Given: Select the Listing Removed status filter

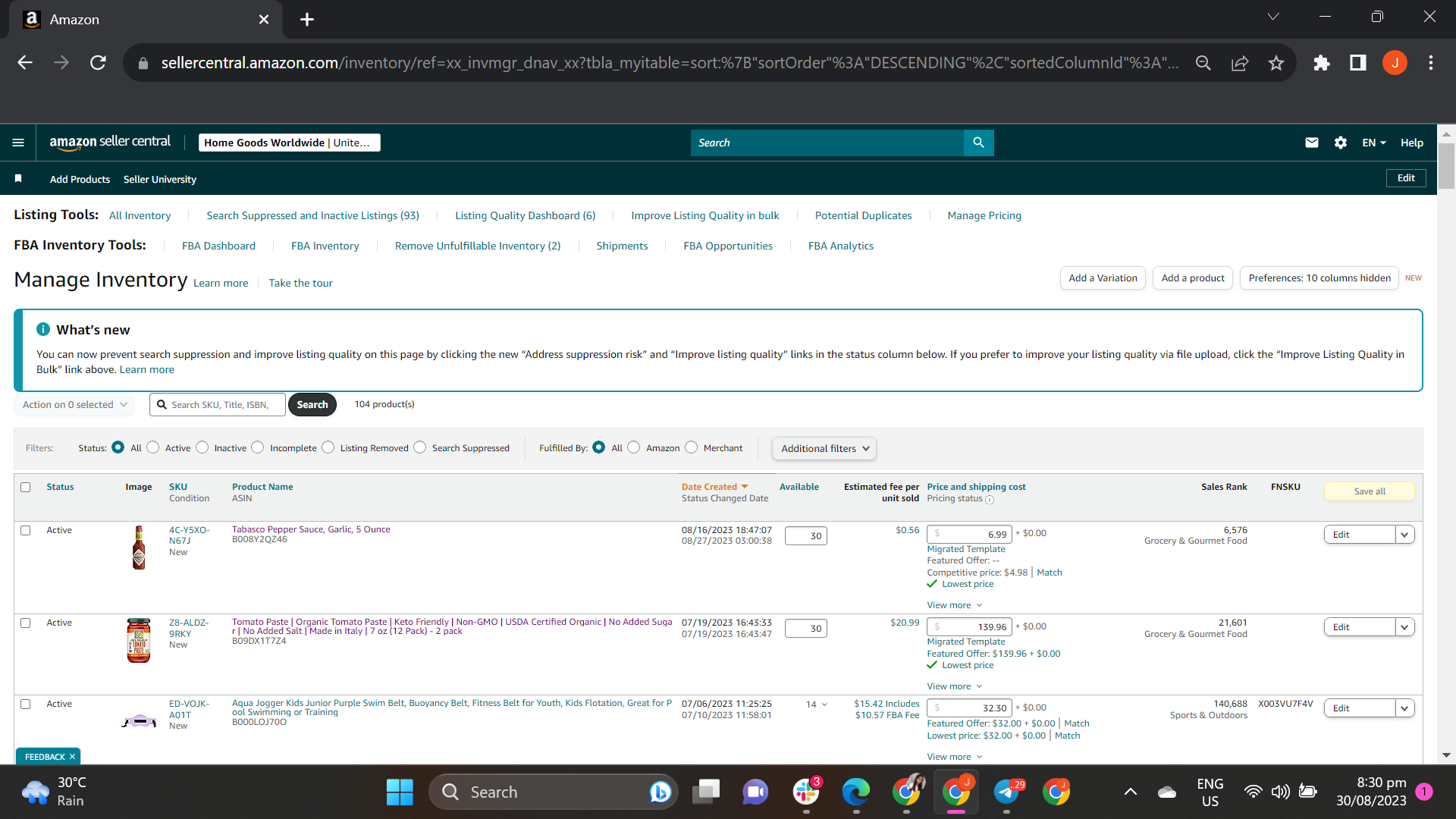Looking at the screenshot, I should coord(328,447).
